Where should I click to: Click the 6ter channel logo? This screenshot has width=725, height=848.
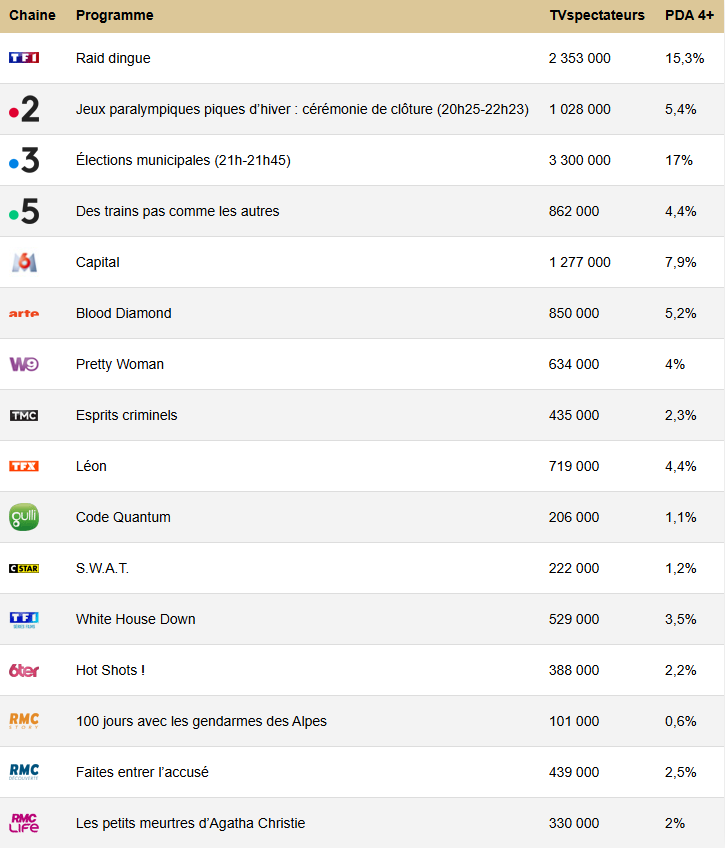click(24, 670)
